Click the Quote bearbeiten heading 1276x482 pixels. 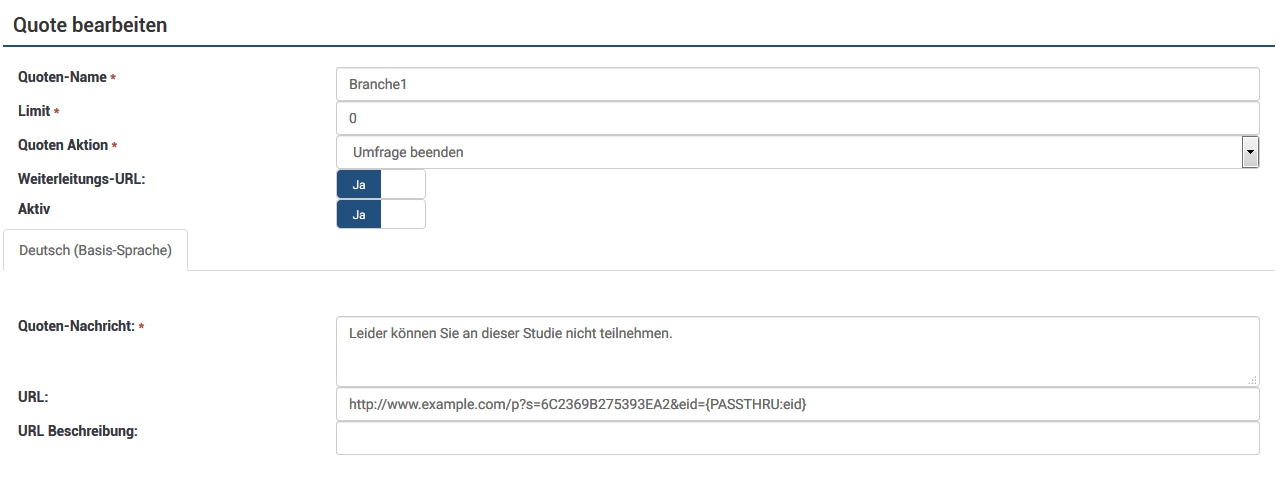tap(90, 25)
